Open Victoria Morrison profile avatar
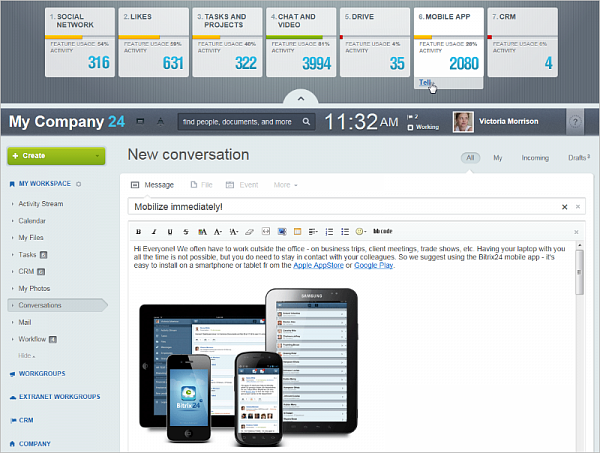 (x=463, y=122)
